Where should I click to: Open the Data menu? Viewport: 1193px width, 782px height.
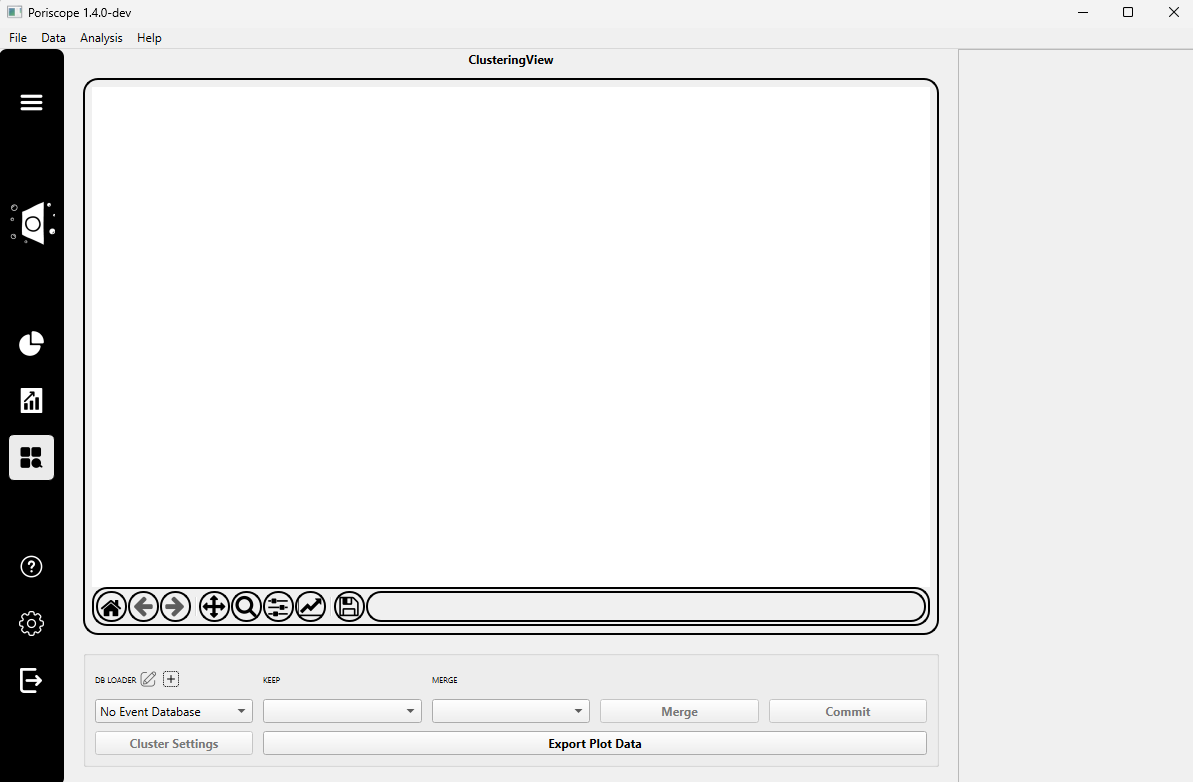53,38
